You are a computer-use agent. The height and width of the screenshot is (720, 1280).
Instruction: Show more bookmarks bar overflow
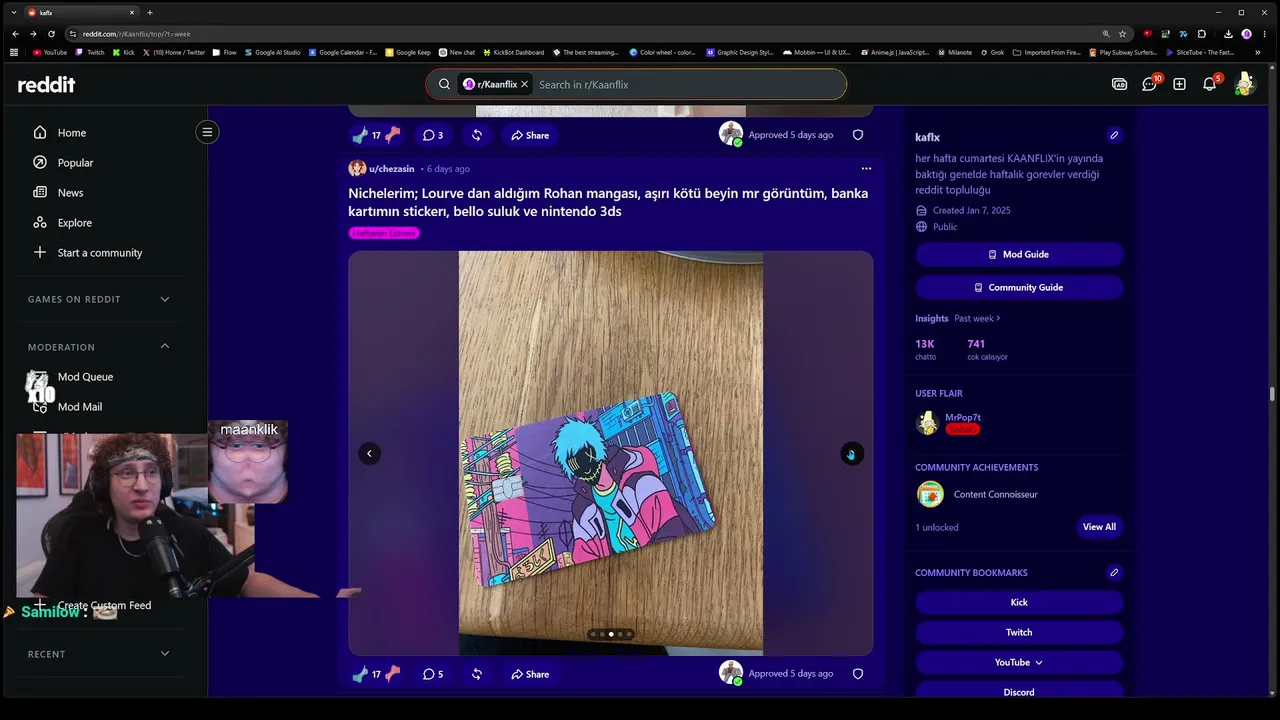[x=1257, y=52]
